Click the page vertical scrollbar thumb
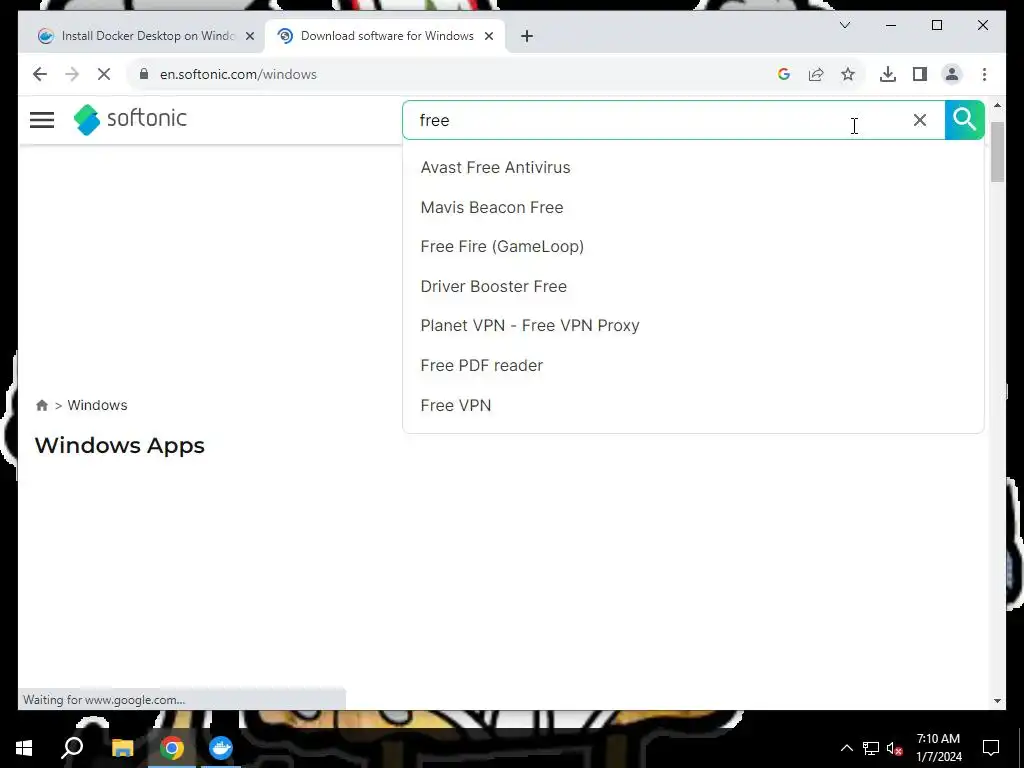Screen dimensions: 1024x768 click(997, 152)
